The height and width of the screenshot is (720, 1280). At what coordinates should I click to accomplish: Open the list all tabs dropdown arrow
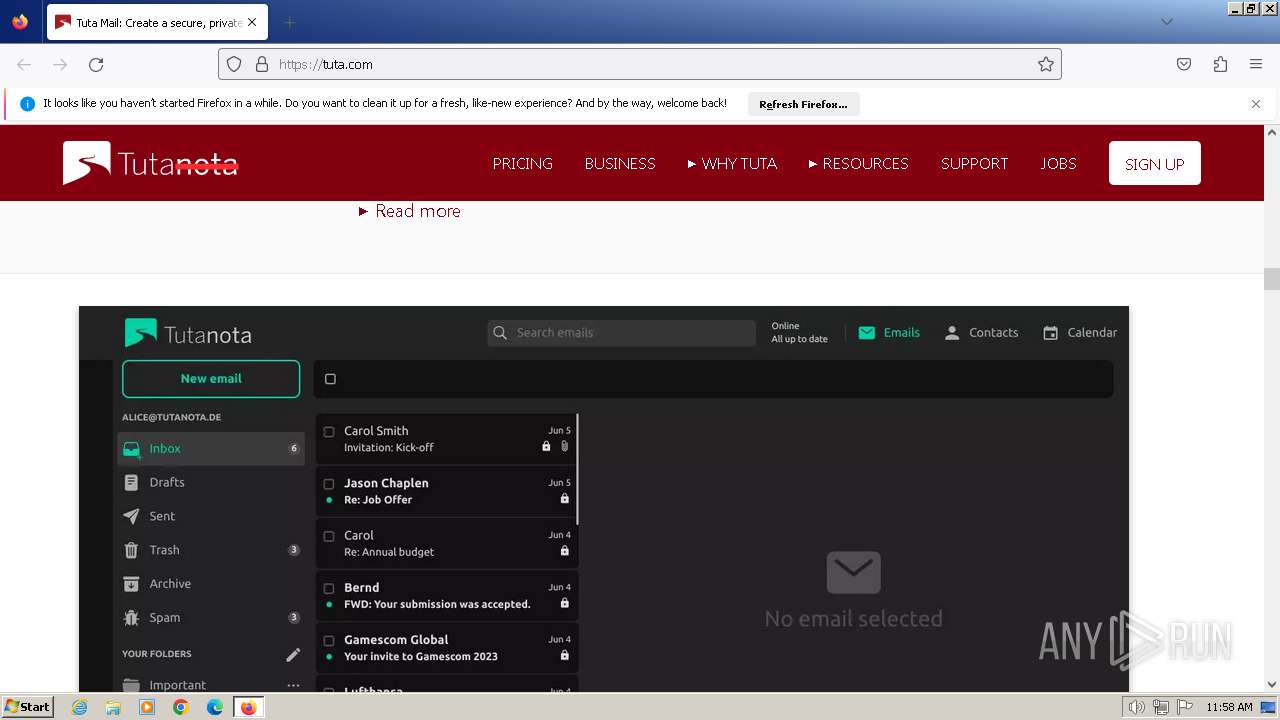click(x=1167, y=22)
